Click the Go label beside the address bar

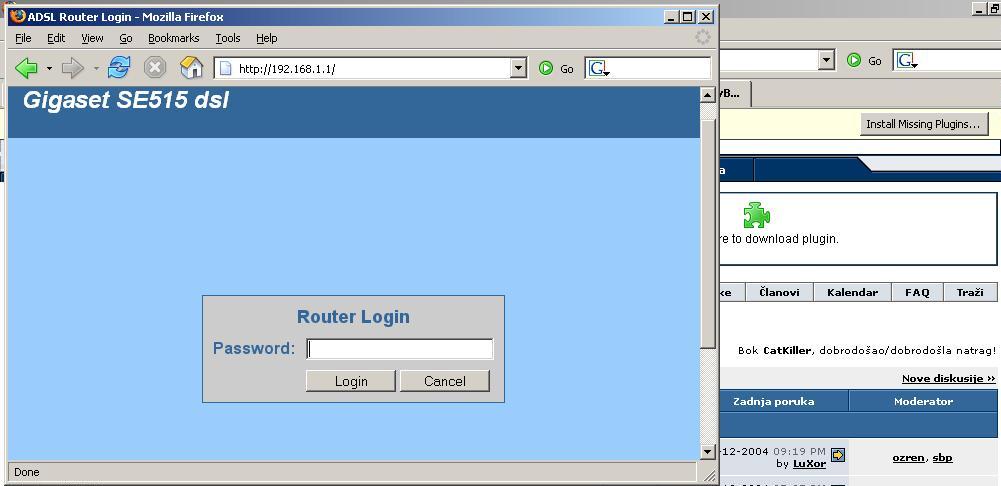(567, 69)
